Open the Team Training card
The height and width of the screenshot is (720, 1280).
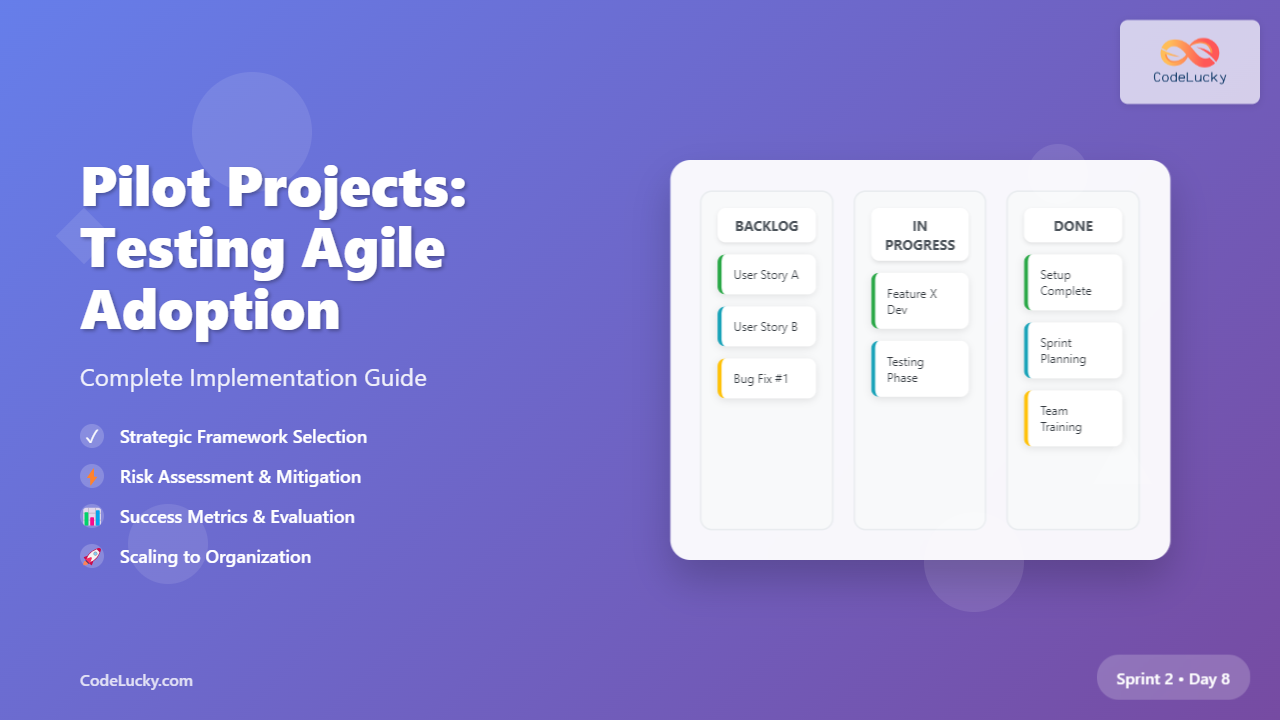pyautogui.click(x=1073, y=419)
